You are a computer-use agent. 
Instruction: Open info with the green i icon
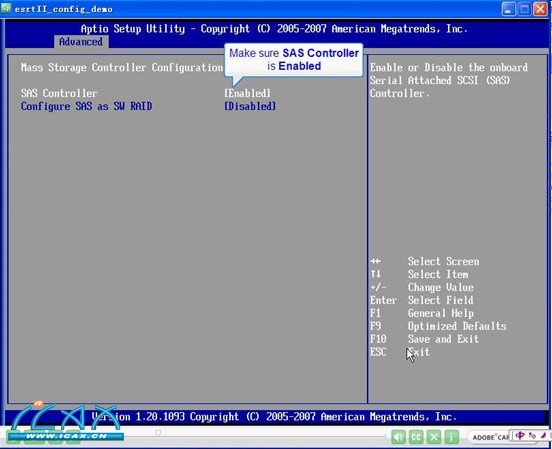[451, 437]
